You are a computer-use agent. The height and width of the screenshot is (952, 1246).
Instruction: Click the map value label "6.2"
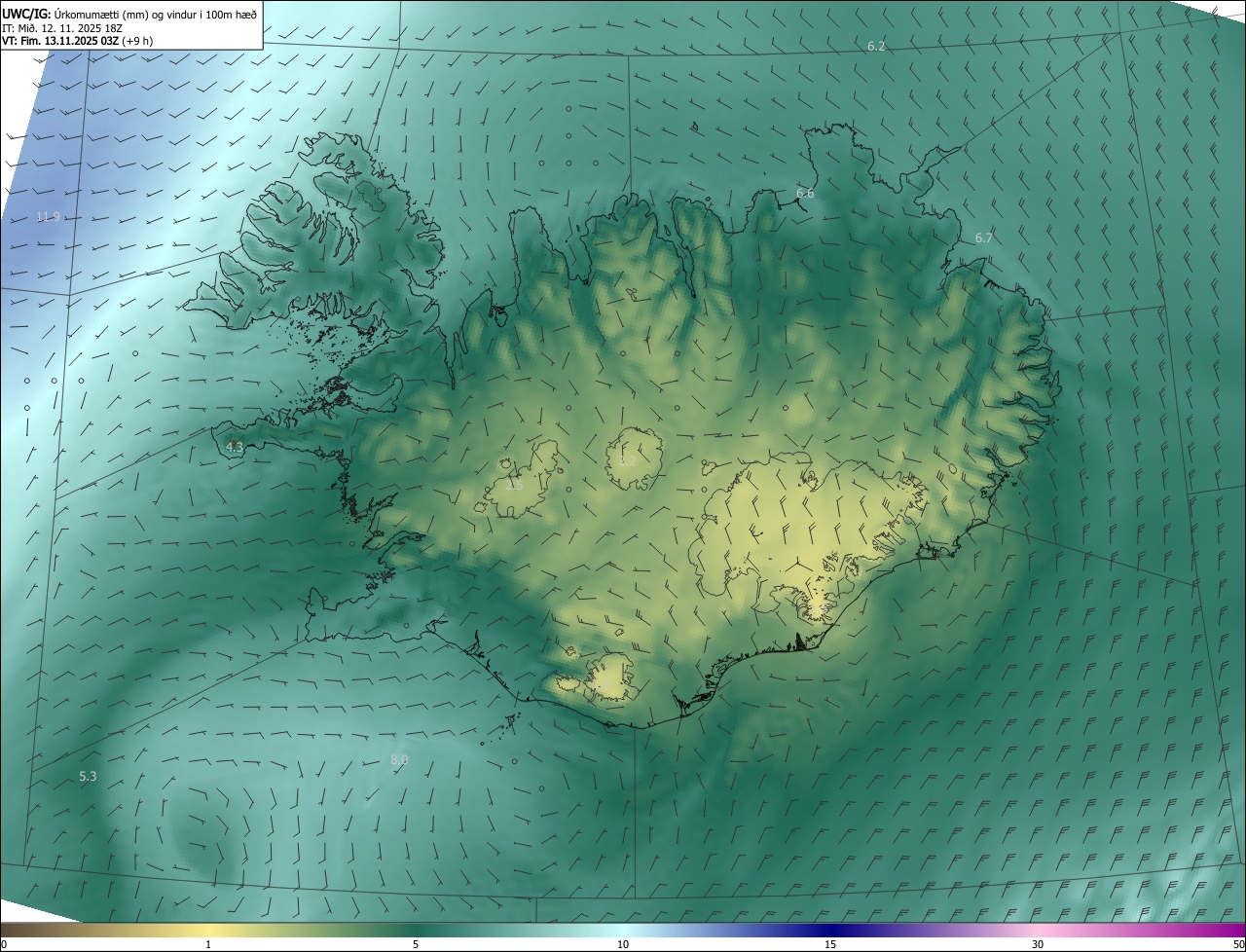click(876, 47)
